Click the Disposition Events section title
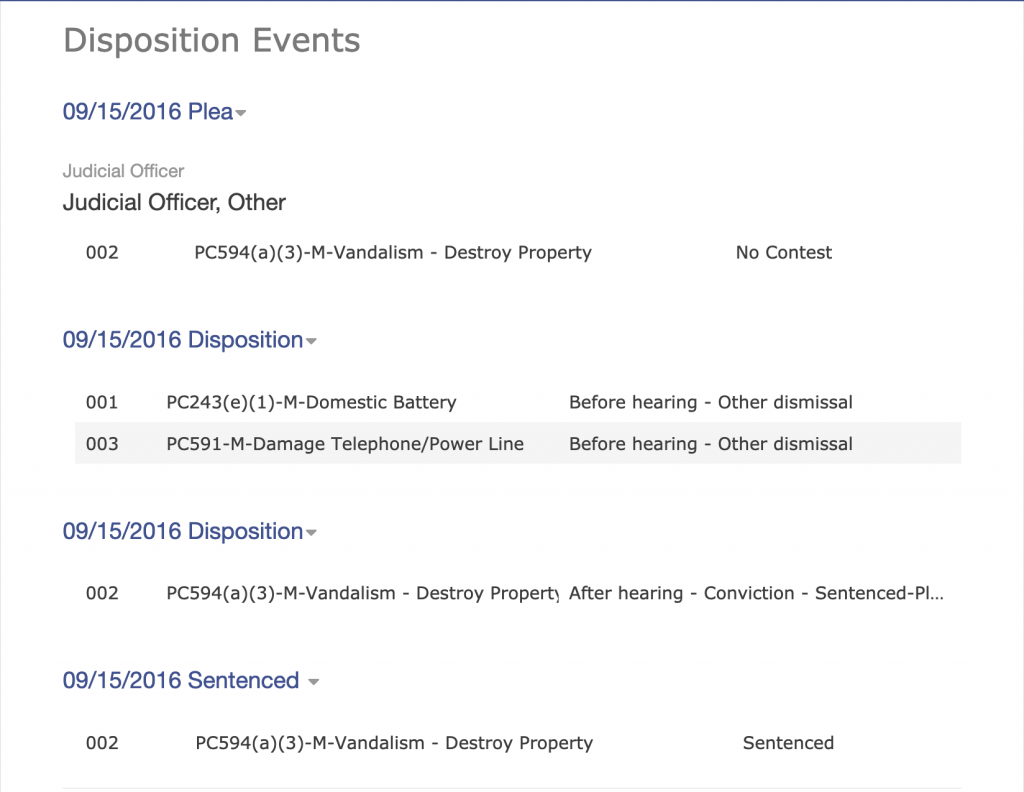The height and width of the screenshot is (792, 1024). pyautogui.click(x=212, y=40)
